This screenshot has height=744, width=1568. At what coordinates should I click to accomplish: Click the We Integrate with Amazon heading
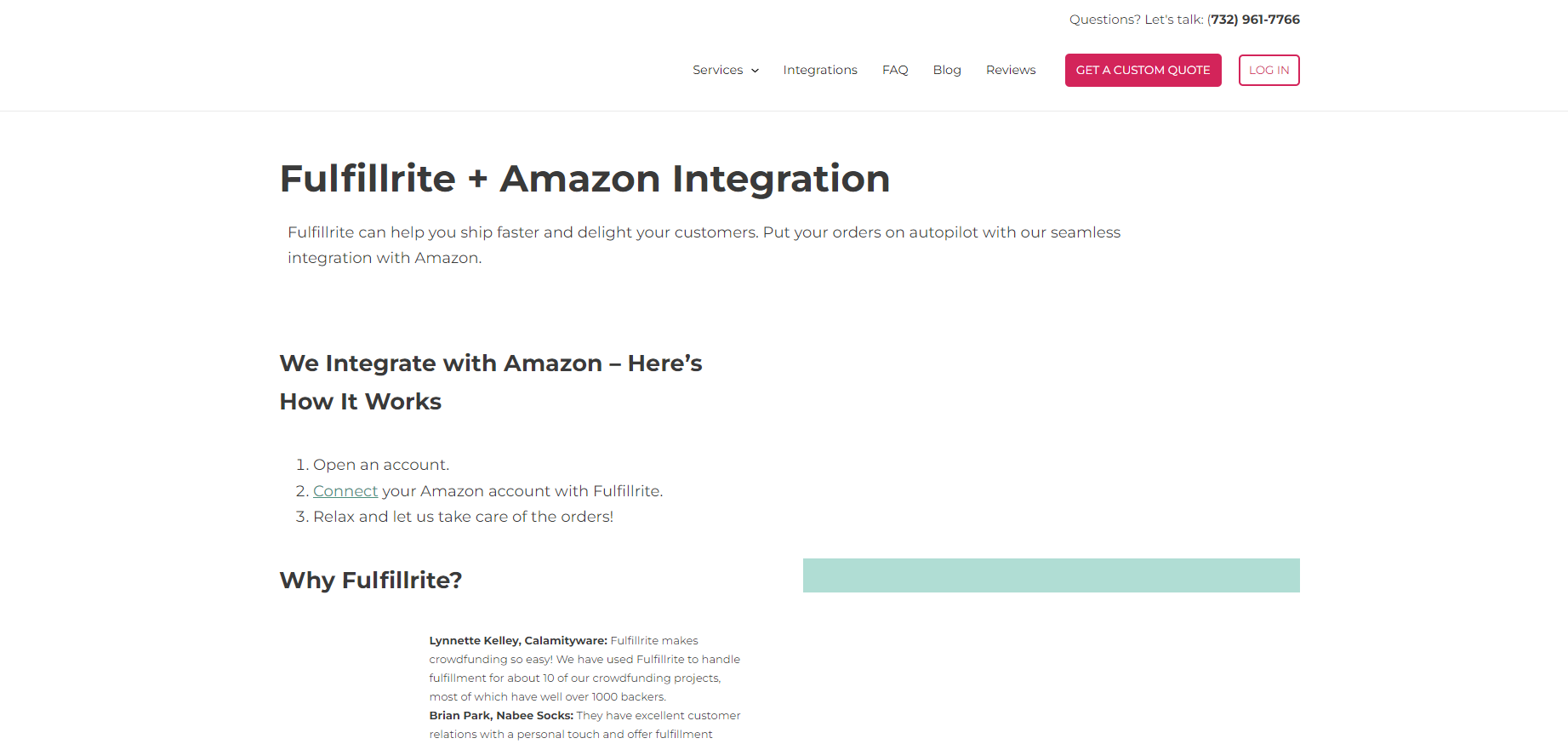[x=491, y=382]
